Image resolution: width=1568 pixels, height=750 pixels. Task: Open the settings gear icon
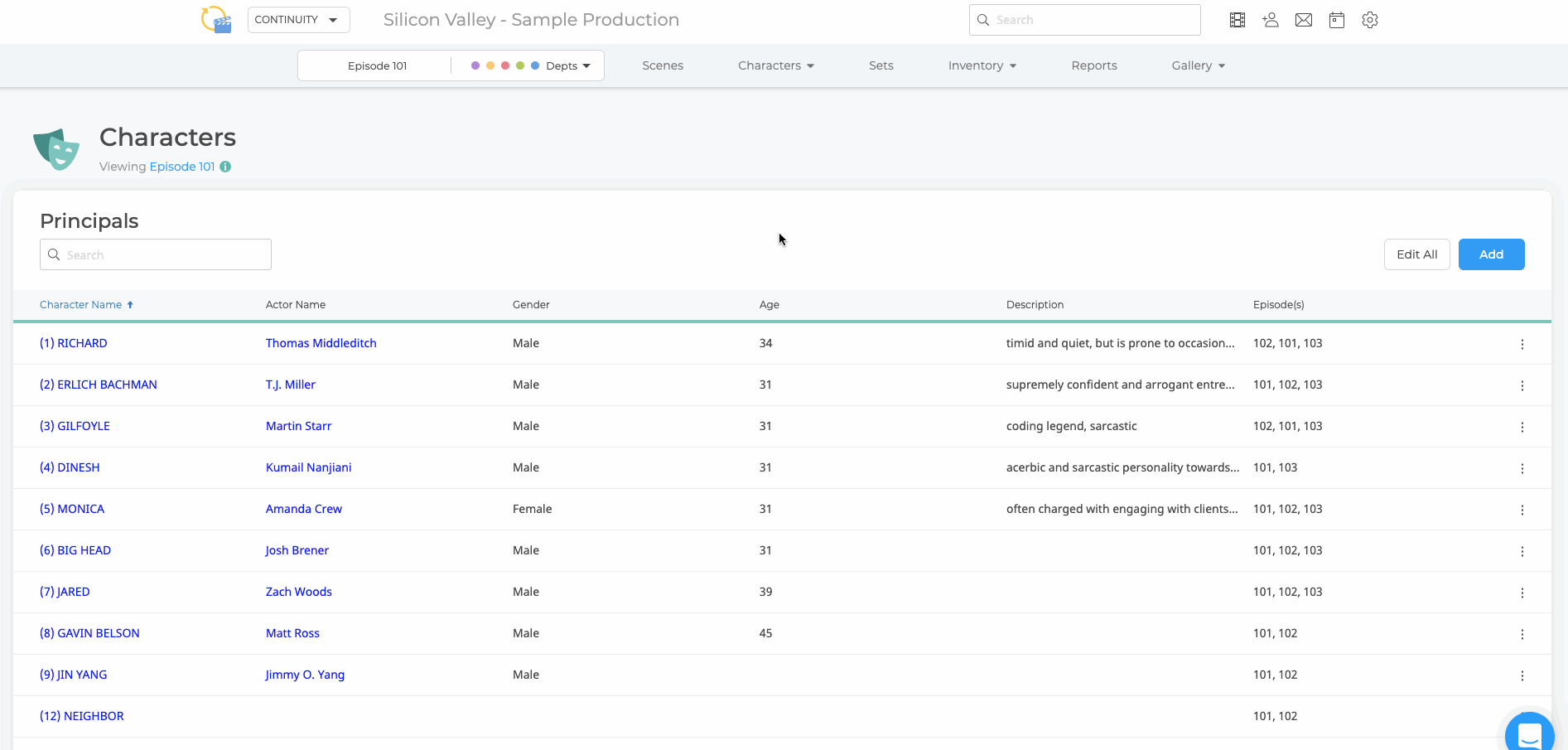[1370, 20]
